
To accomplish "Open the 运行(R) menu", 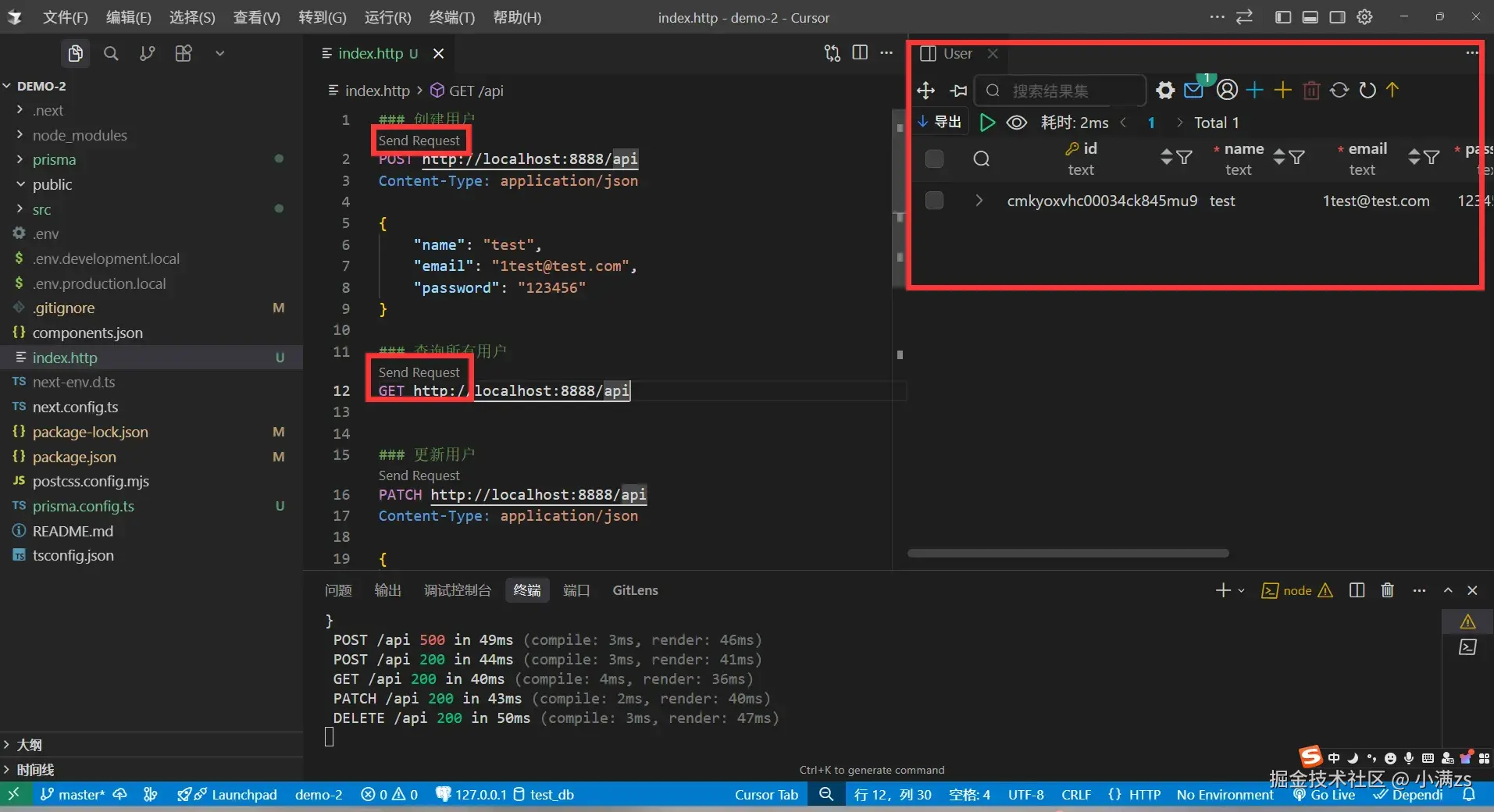I will coord(387,17).
